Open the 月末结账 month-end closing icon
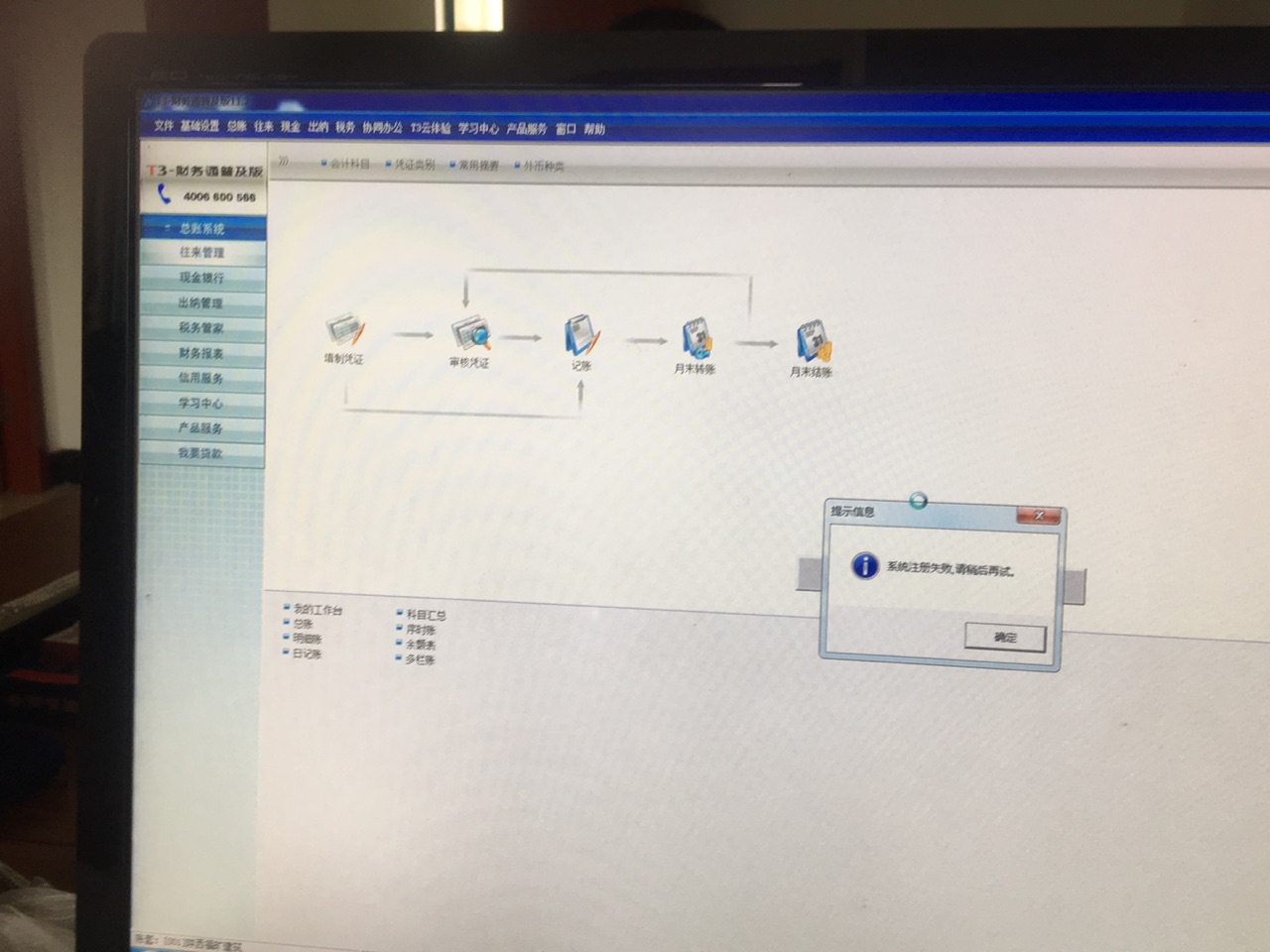 pos(813,342)
